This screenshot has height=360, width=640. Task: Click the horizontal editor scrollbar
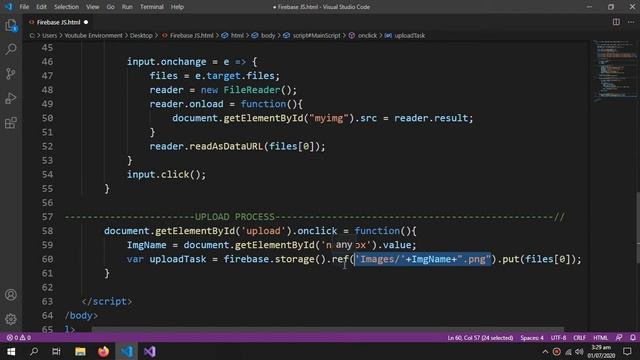pos(327,329)
